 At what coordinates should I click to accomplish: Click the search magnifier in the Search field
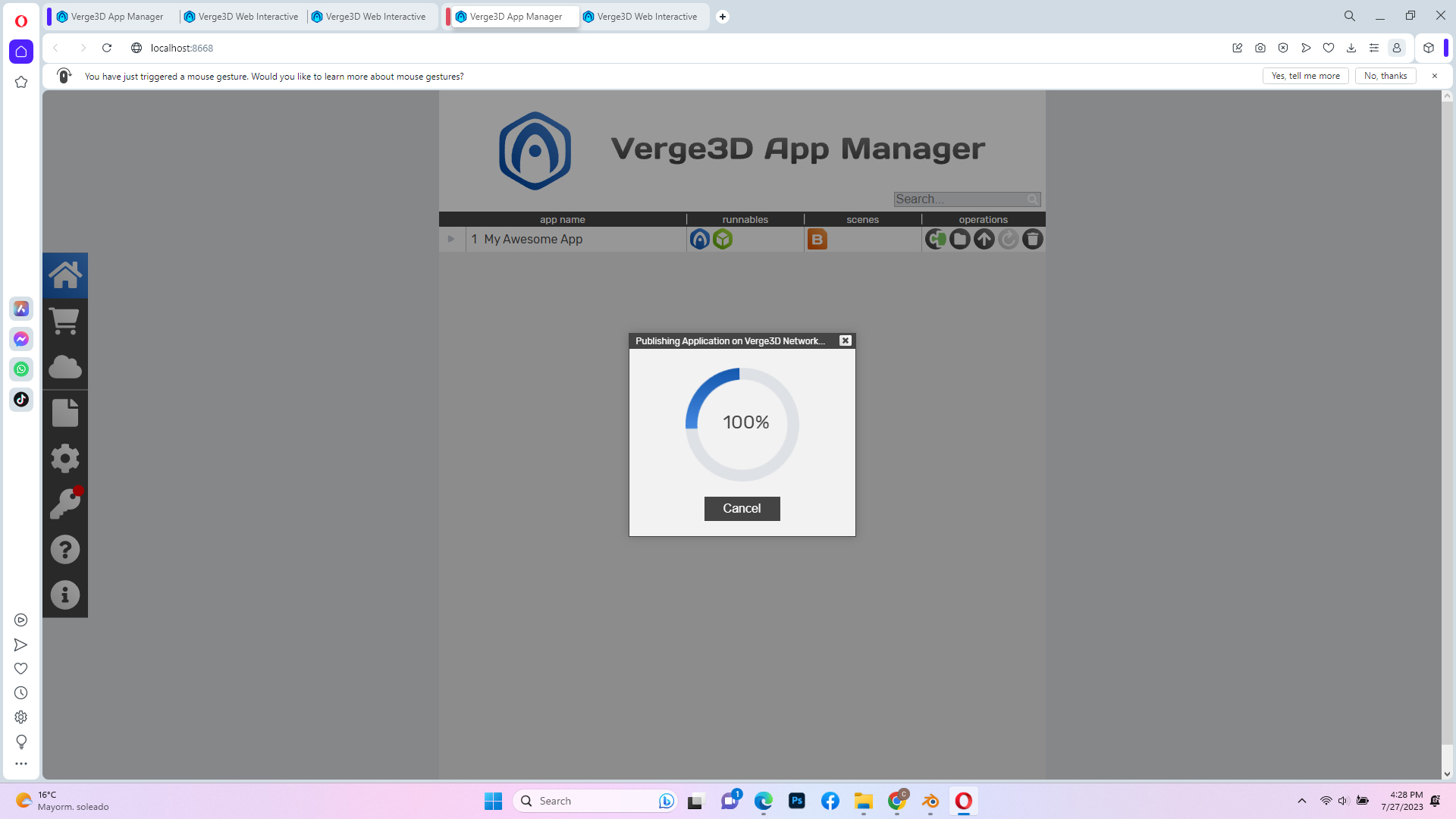(1033, 199)
